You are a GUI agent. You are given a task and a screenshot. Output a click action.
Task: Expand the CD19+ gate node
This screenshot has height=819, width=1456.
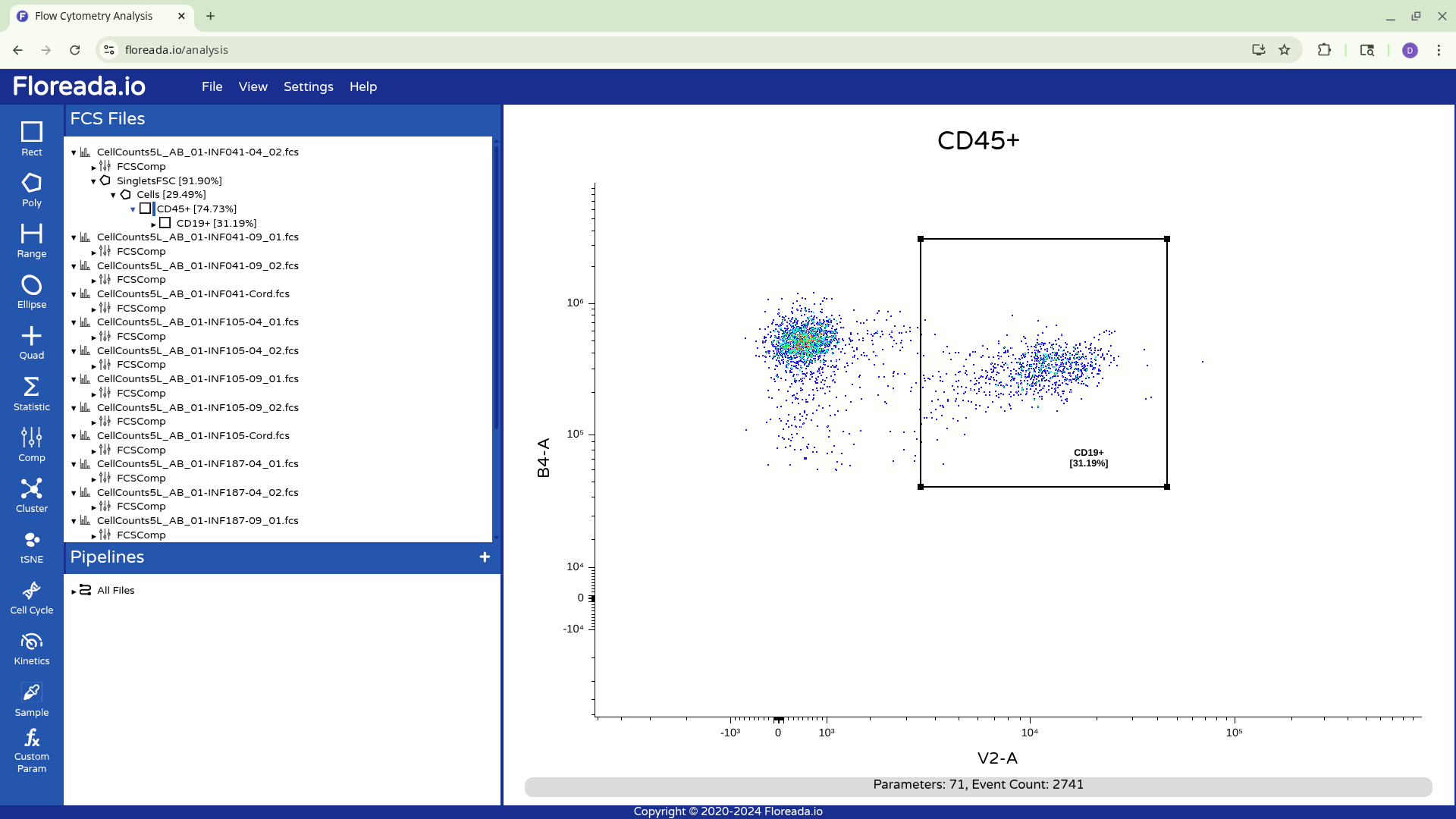pyautogui.click(x=153, y=224)
